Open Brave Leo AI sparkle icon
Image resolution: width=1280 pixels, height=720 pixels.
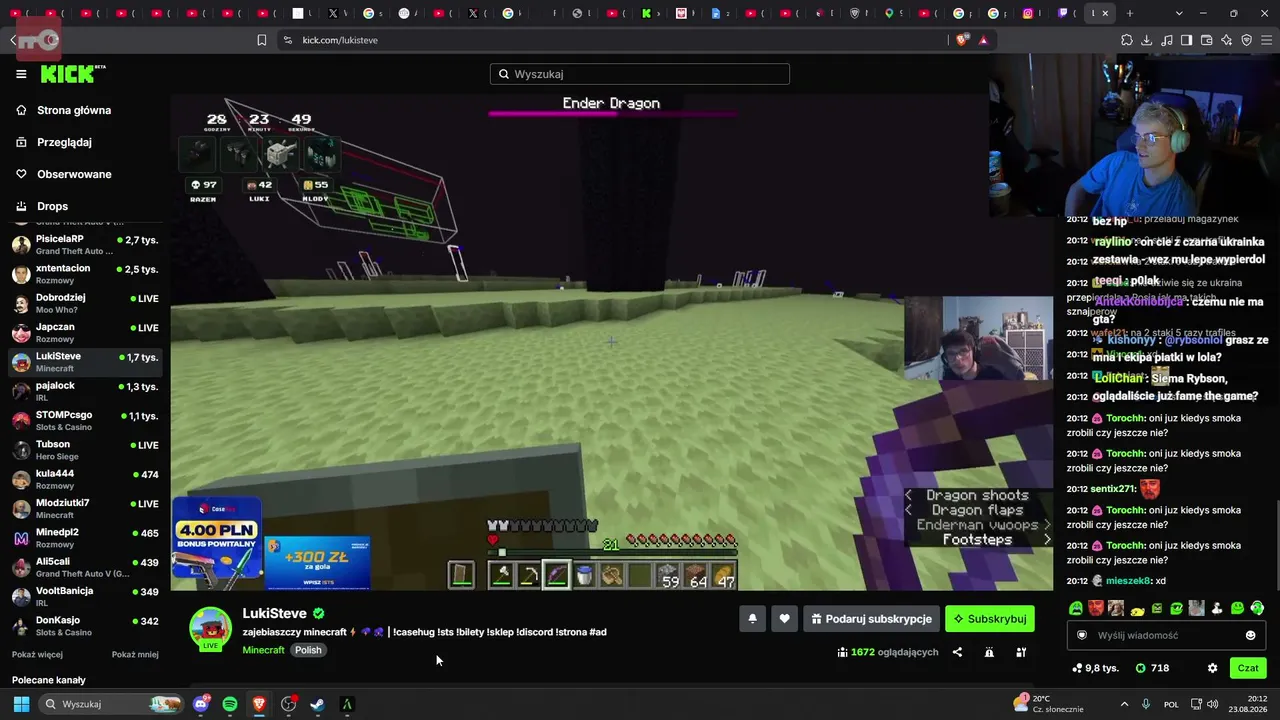(1226, 40)
